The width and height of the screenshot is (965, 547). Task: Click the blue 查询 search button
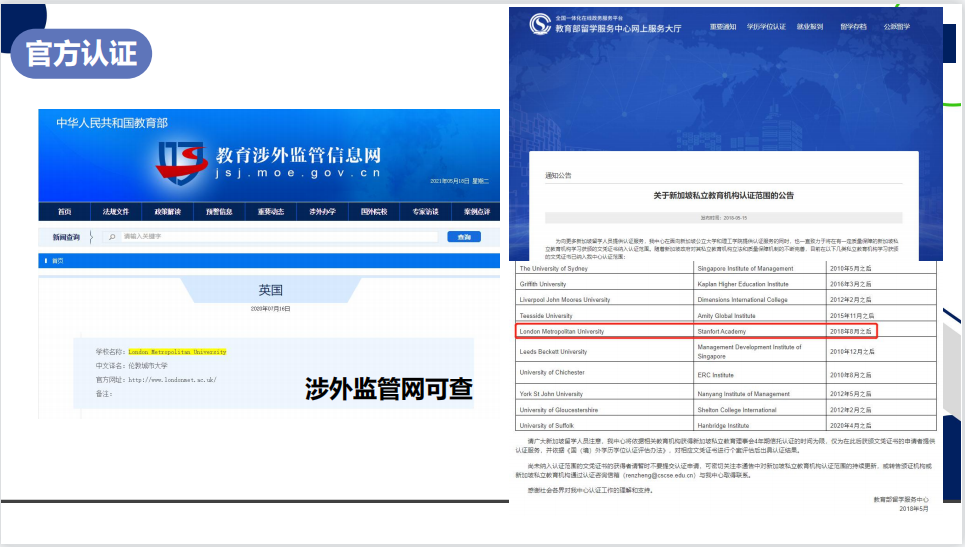(464, 237)
